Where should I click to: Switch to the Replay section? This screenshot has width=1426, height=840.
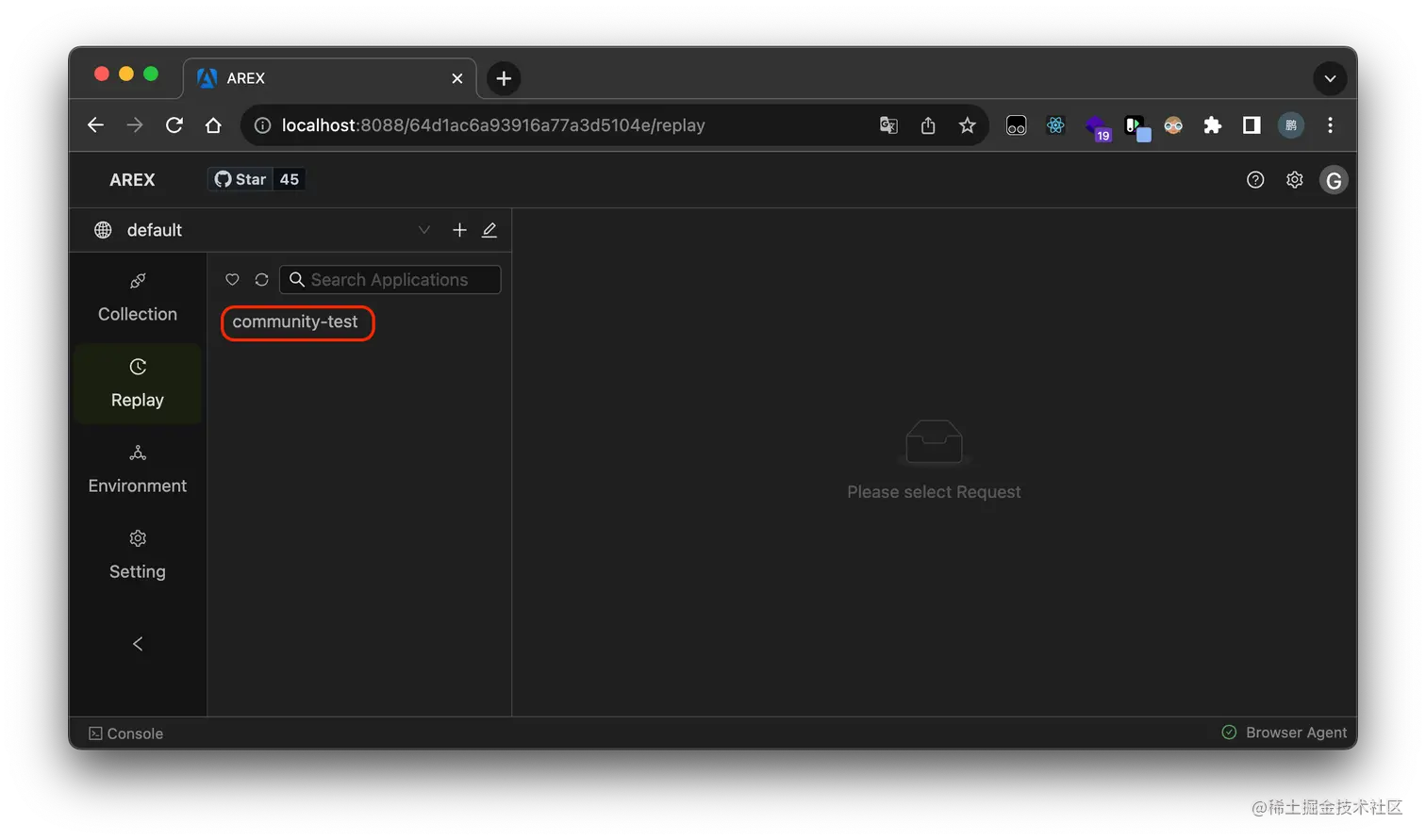138,385
